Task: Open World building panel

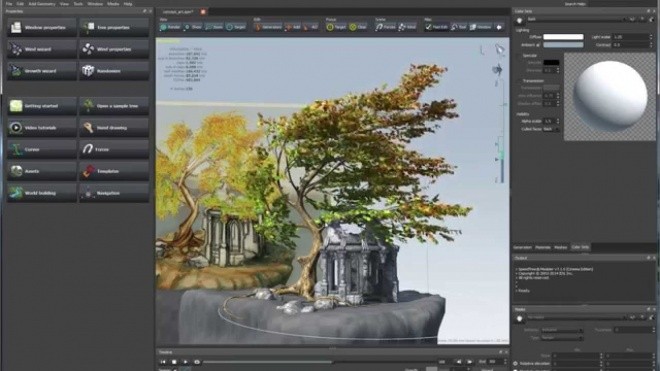Action: click(x=41, y=193)
